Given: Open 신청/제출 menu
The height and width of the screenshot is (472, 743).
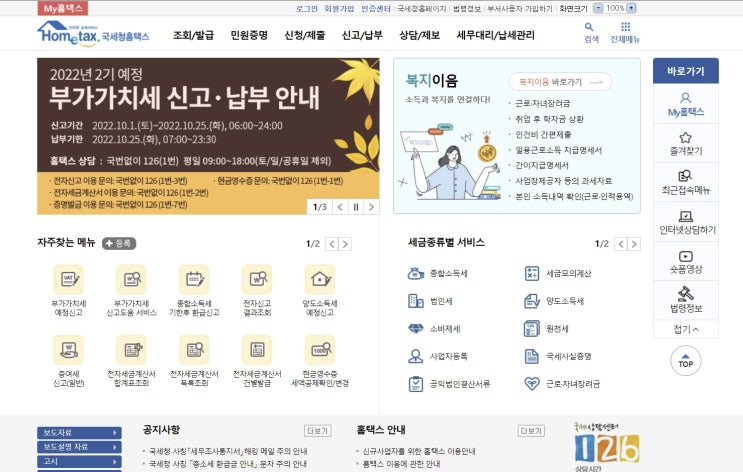Looking at the screenshot, I should click(305, 35).
